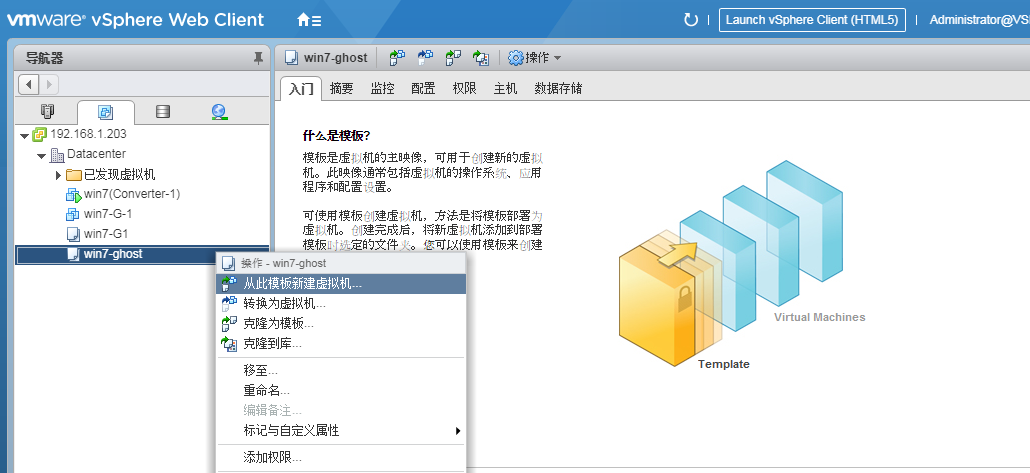Open the 入门 tab
The width and height of the screenshot is (1030, 473).
[x=301, y=89]
